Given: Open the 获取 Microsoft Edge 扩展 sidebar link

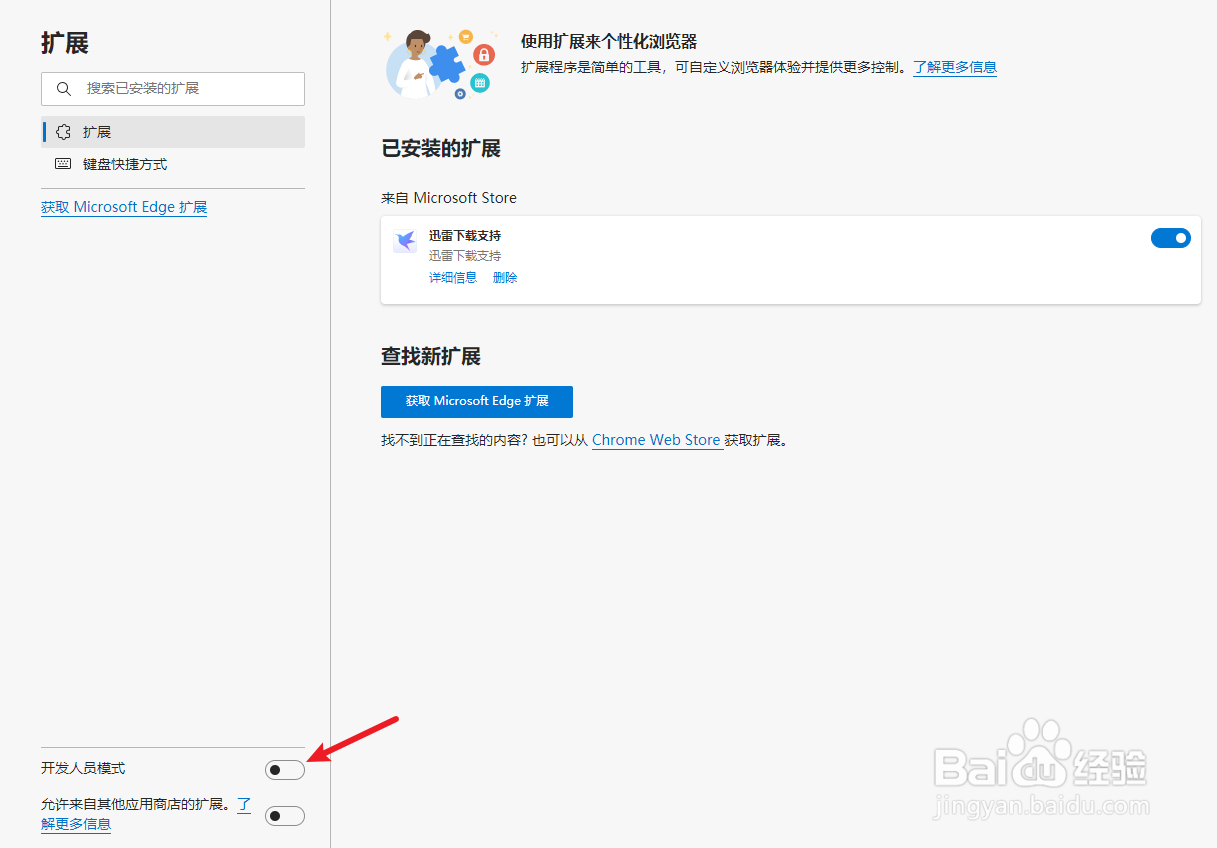Looking at the screenshot, I should tap(124, 207).
